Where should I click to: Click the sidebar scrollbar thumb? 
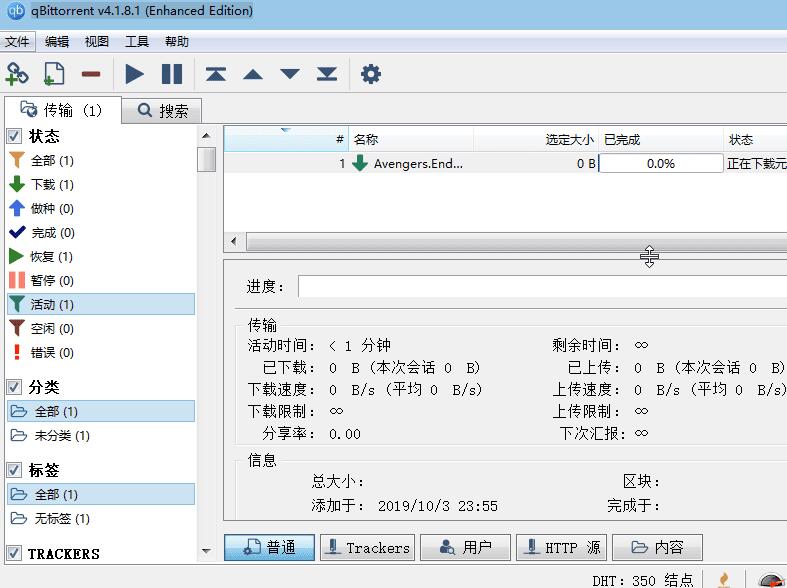click(206, 159)
